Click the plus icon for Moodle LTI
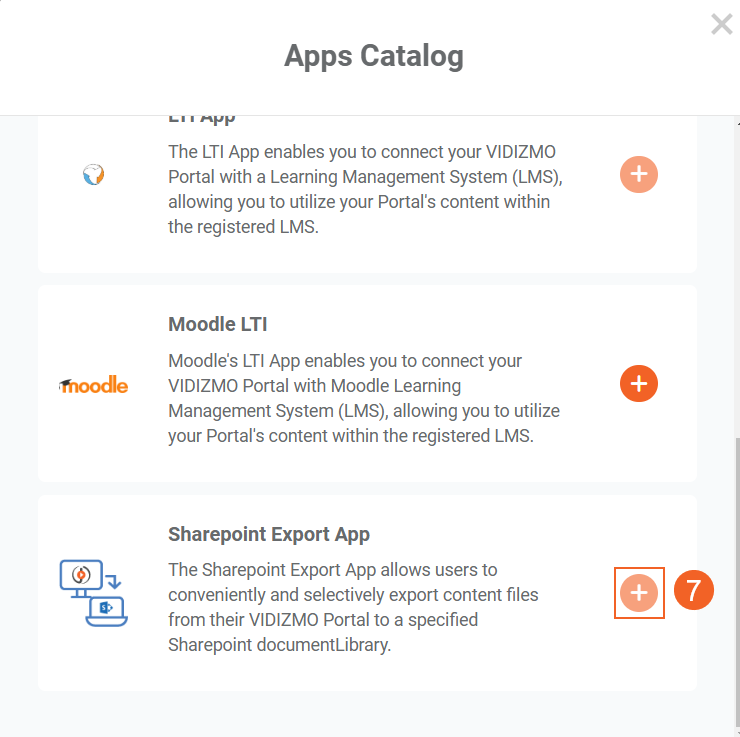Image resolution: width=740 pixels, height=737 pixels. click(x=639, y=383)
